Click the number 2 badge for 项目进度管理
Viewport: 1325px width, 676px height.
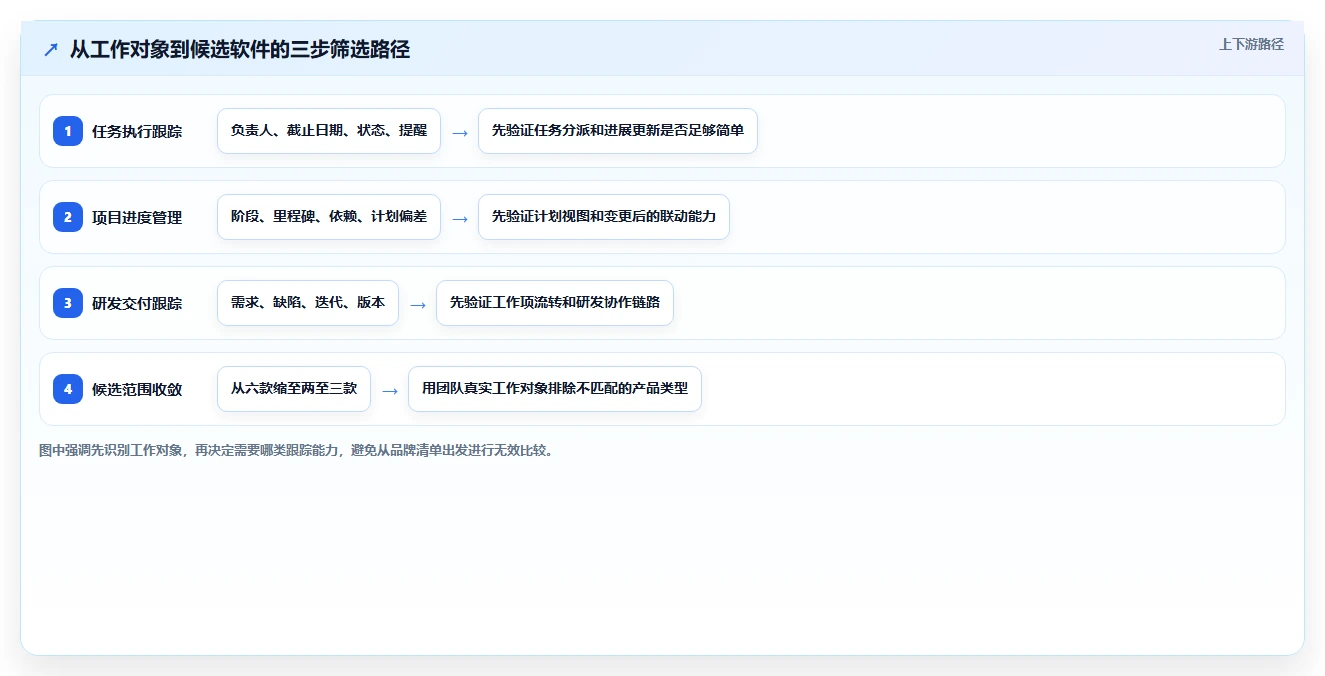pyautogui.click(x=68, y=217)
